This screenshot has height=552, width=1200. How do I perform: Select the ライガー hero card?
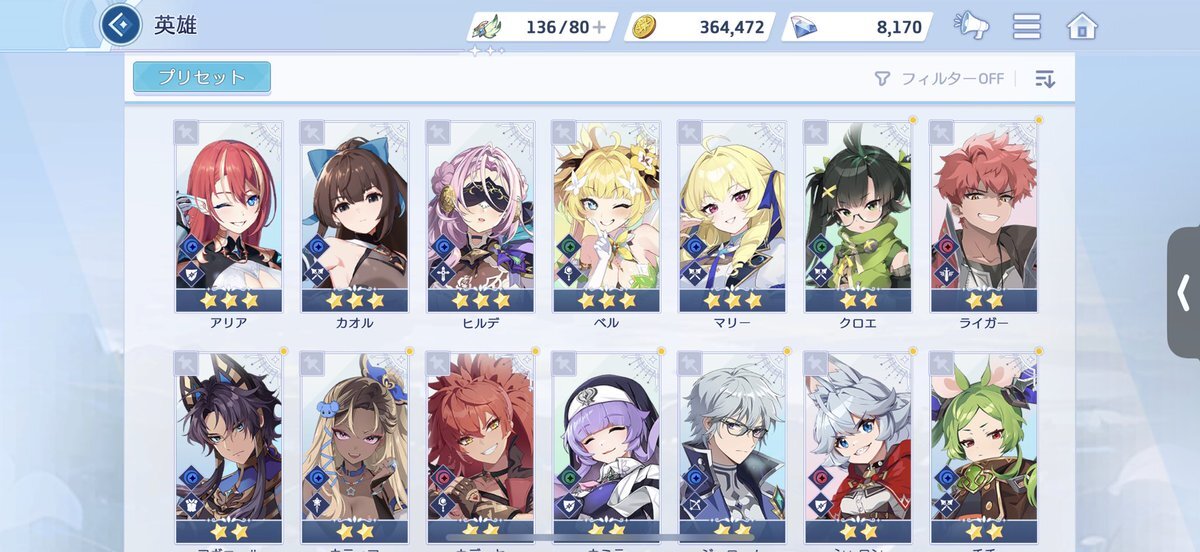[x=984, y=216]
